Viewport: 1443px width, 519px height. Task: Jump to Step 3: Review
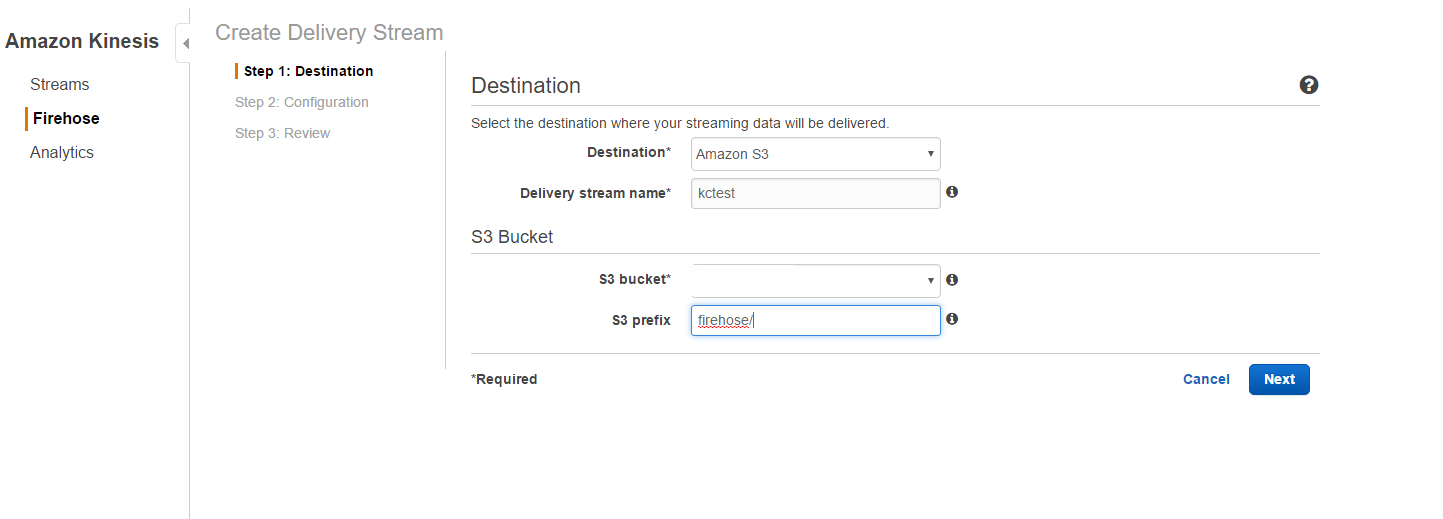point(282,133)
